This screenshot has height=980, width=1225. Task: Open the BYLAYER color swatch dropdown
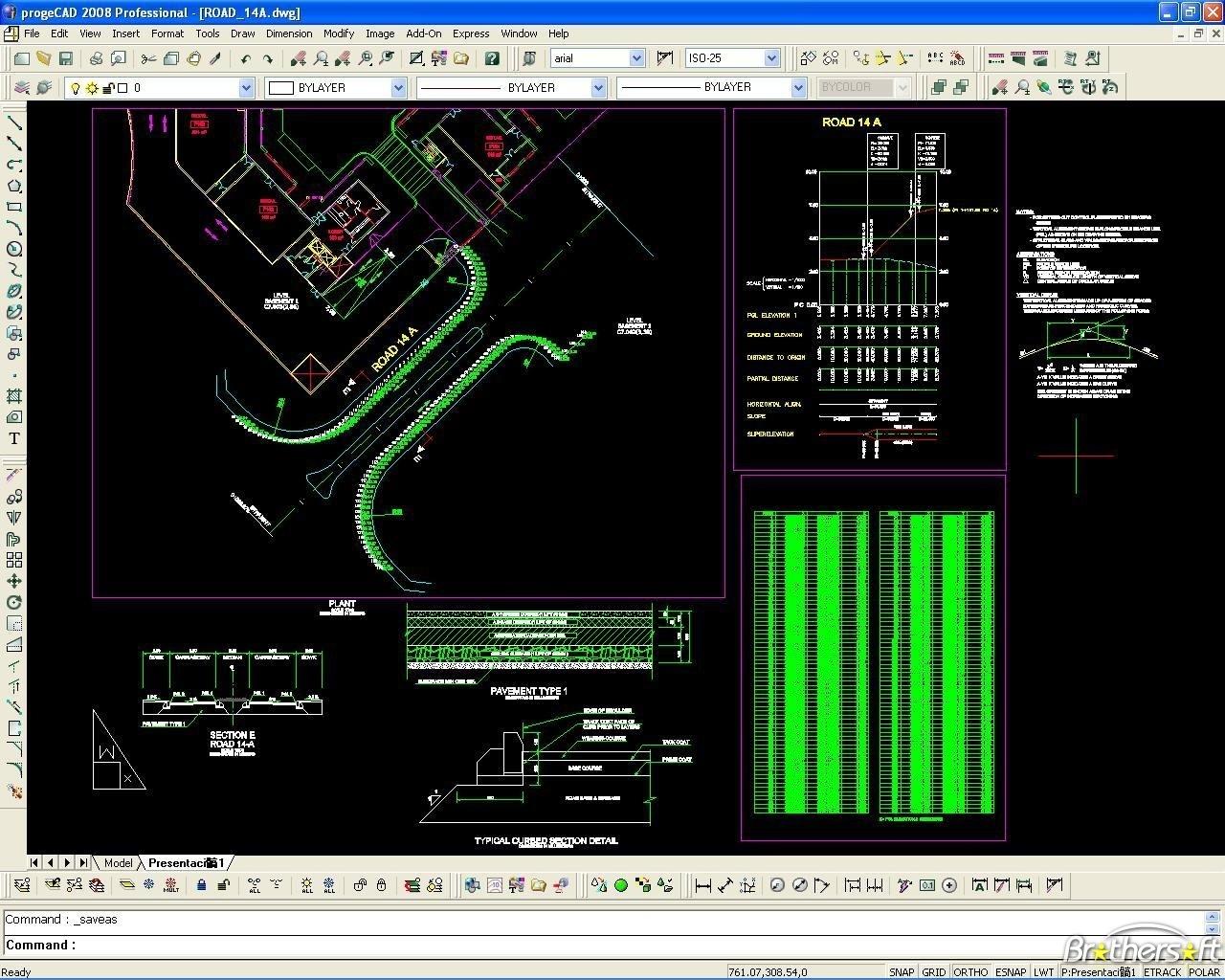tap(398, 88)
